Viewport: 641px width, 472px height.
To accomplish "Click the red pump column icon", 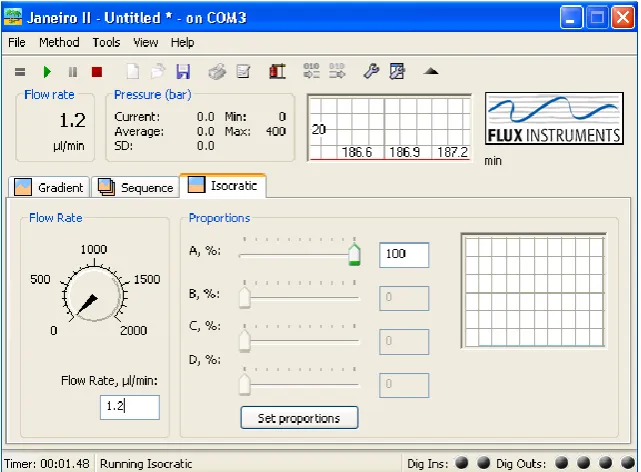I will 278,72.
